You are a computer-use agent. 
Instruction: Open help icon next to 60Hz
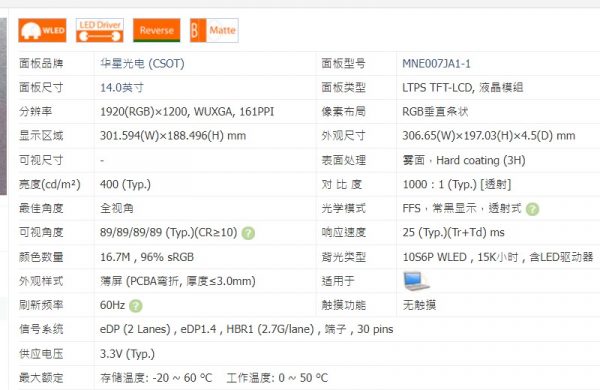click(136, 306)
